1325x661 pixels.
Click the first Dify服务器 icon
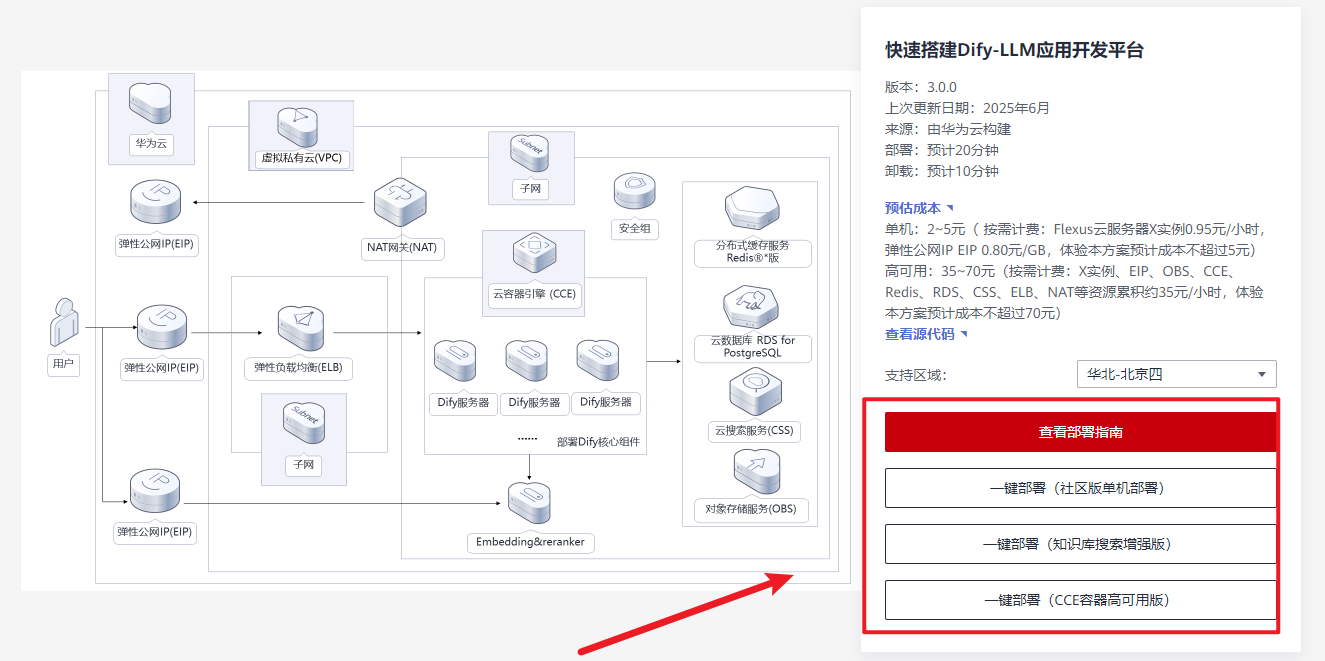[455, 361]
